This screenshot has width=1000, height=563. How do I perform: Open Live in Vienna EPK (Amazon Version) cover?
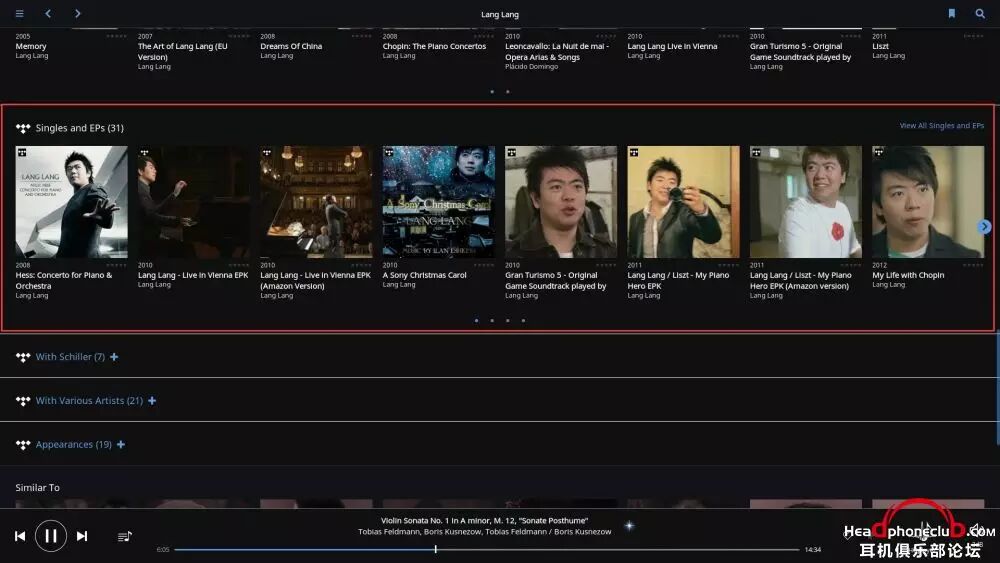pyautogui.click(x=316, y=202)
